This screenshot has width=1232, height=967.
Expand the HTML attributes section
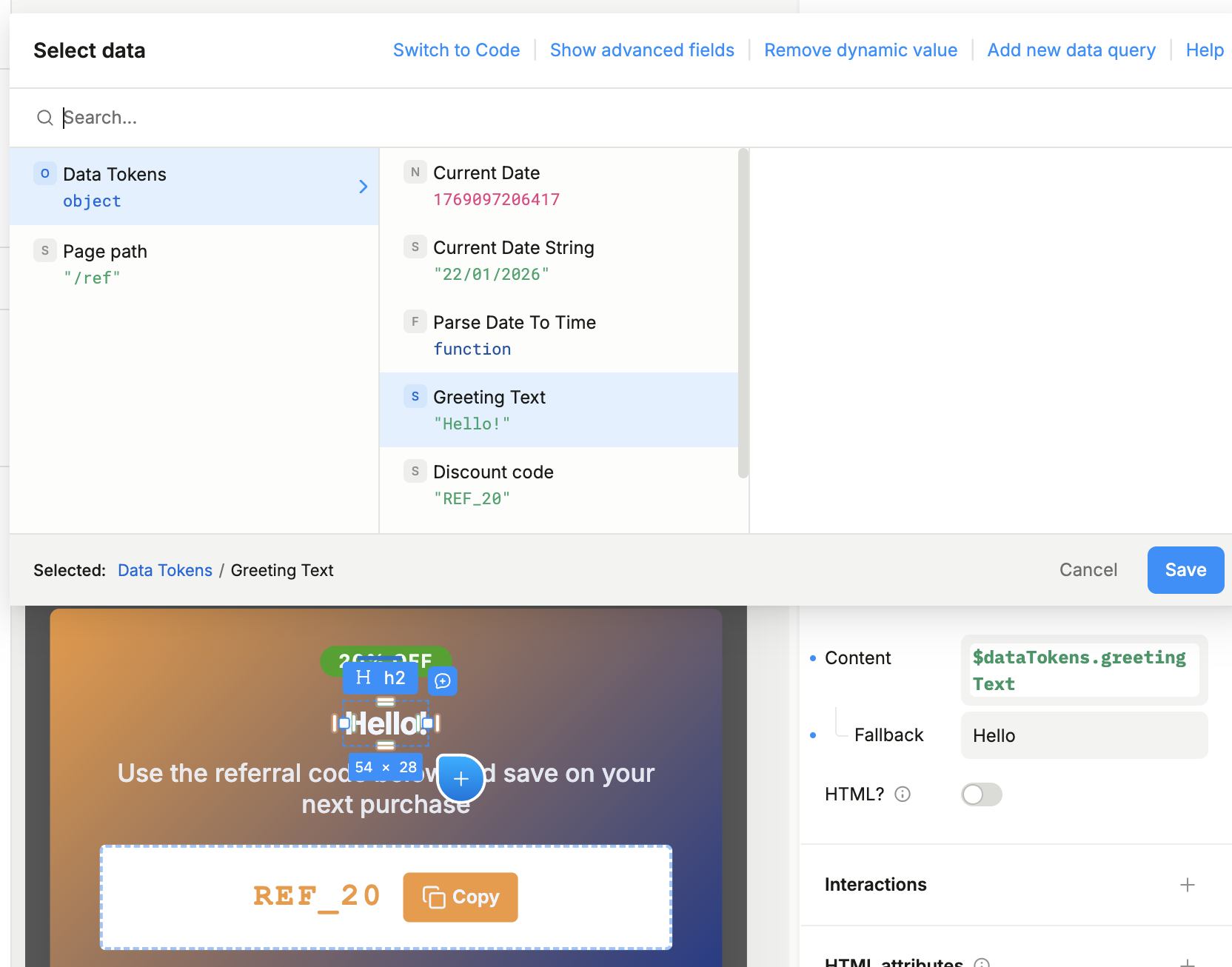[1187, 963]
